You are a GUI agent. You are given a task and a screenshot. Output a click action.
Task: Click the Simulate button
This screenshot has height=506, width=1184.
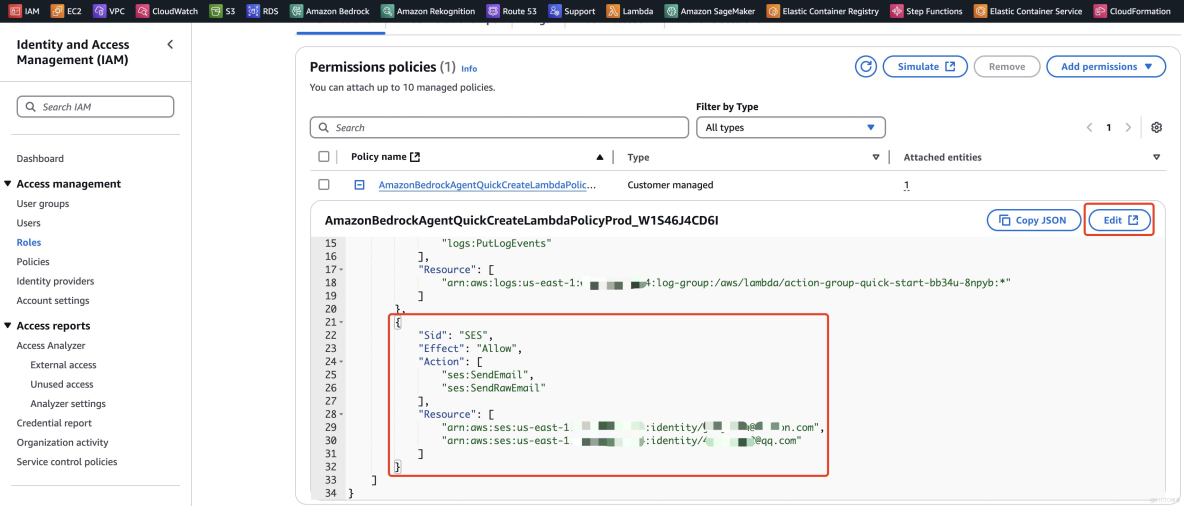[x=924, y=66]
